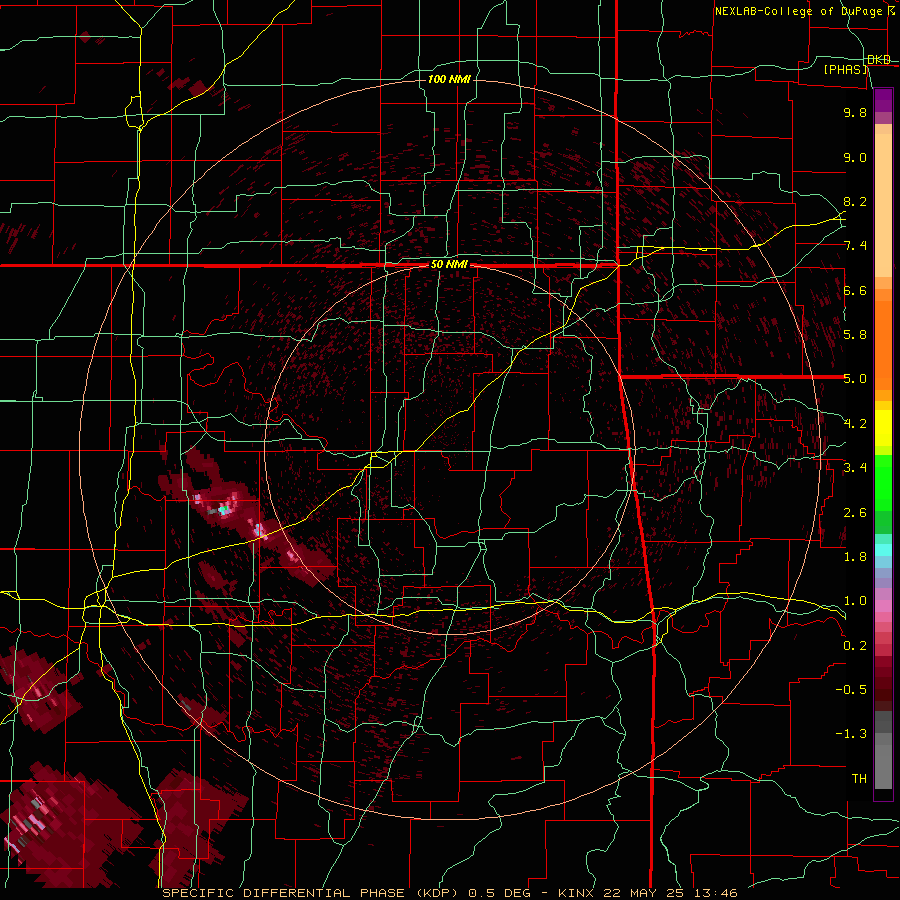Click the -1.3 legend scale value
The width and height of the screenshot is (900, 900).
coord(851,734)
